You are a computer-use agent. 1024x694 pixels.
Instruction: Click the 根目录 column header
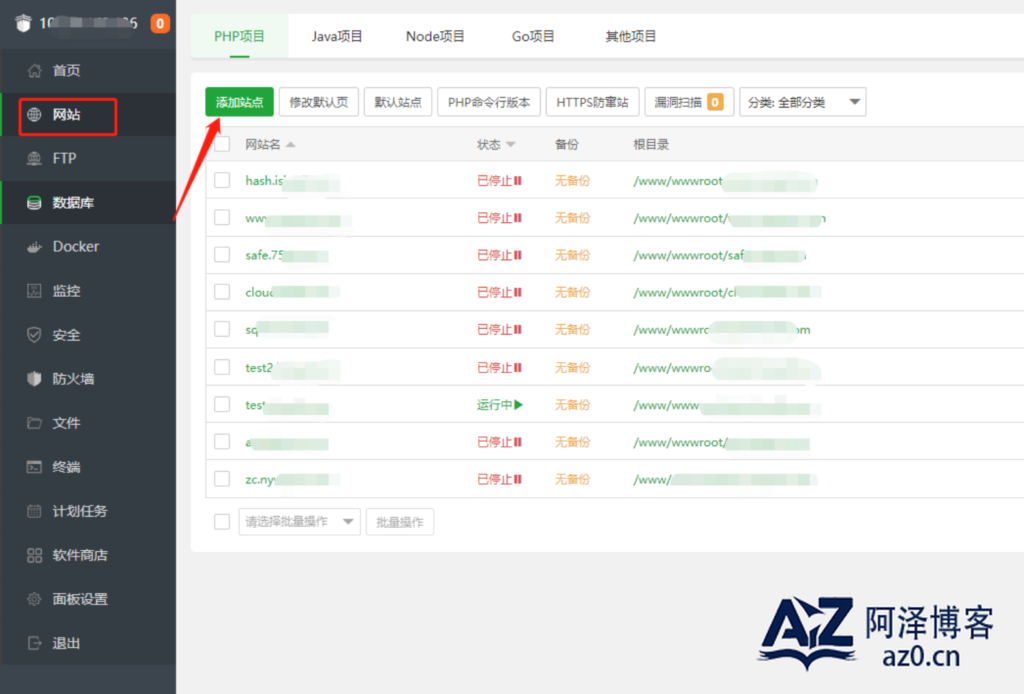[650, 144]
